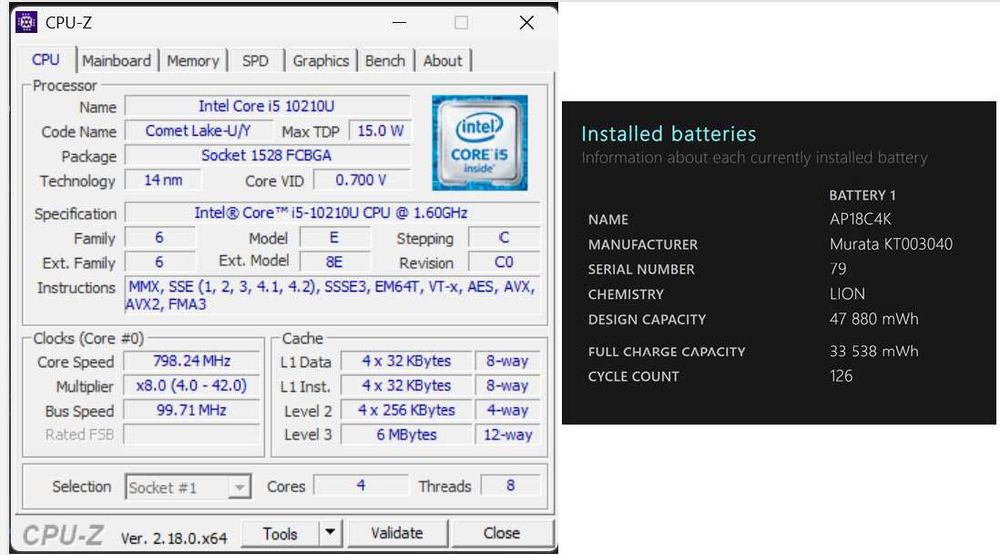Click the CPU-Z app icon in title bar
1000x555 pixels.
[x=26, y=22]
